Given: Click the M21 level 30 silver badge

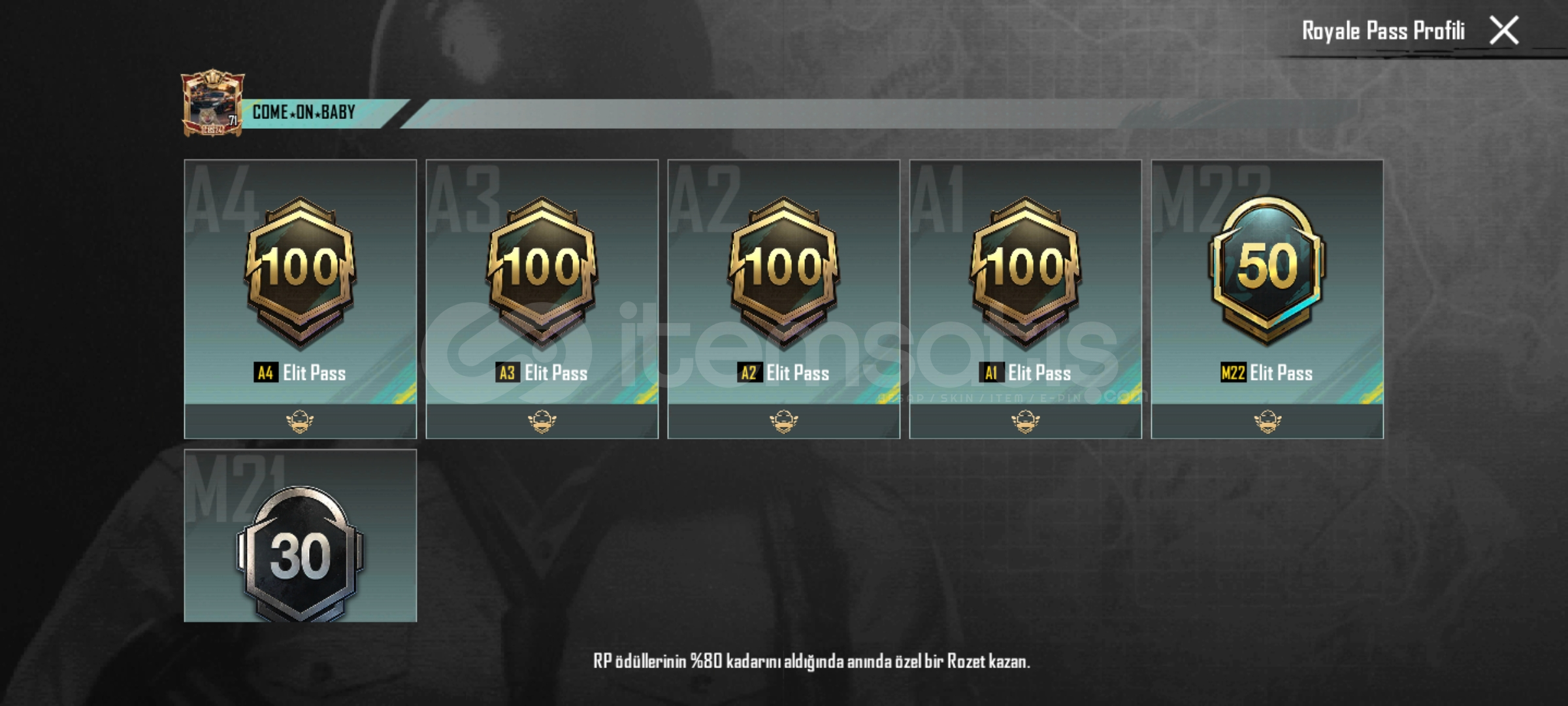Looking at the screenshot, I should click(x=300, y=554).
